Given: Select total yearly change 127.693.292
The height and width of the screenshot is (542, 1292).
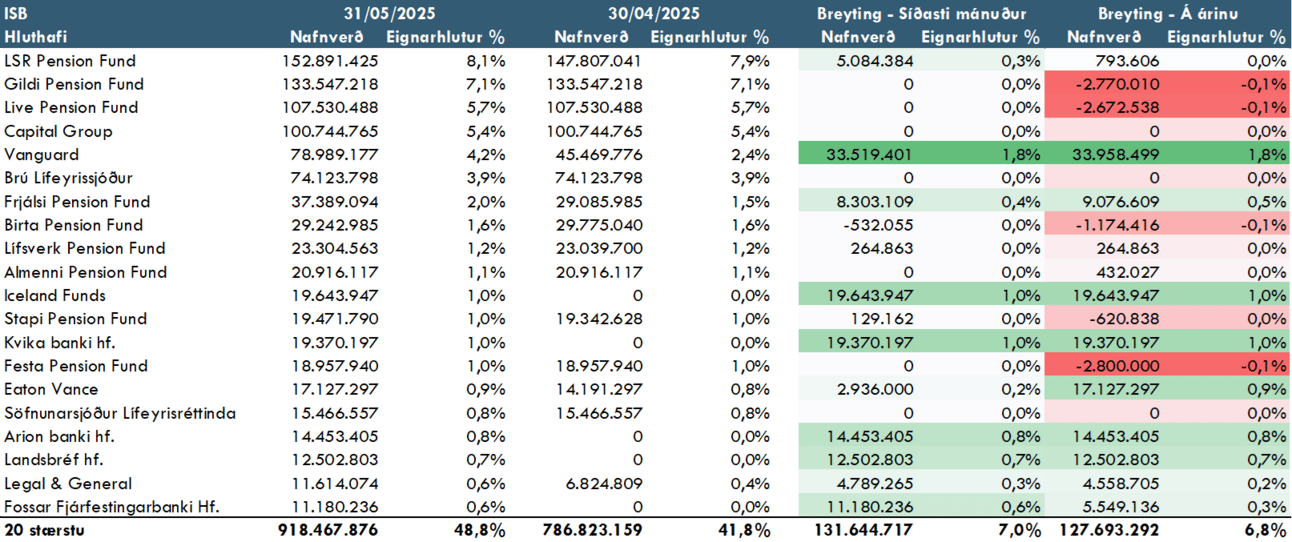Looking at the screenshot, I should click(1110, 530).
